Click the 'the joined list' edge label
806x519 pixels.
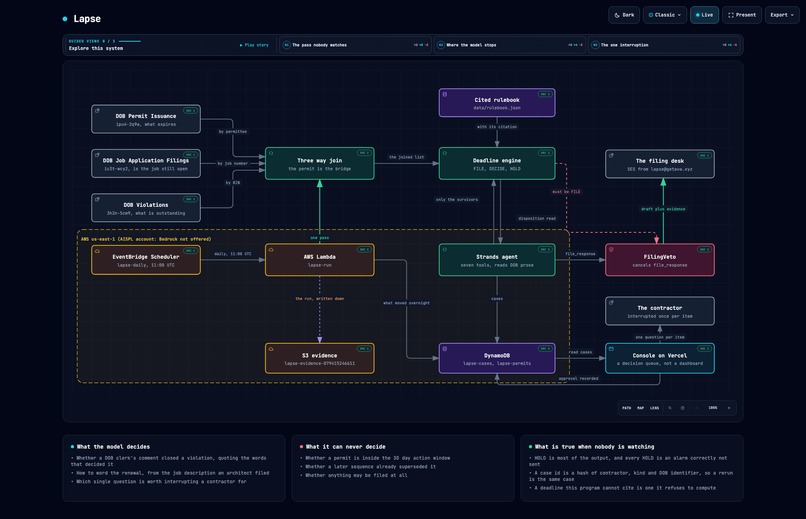coord(407,157)
